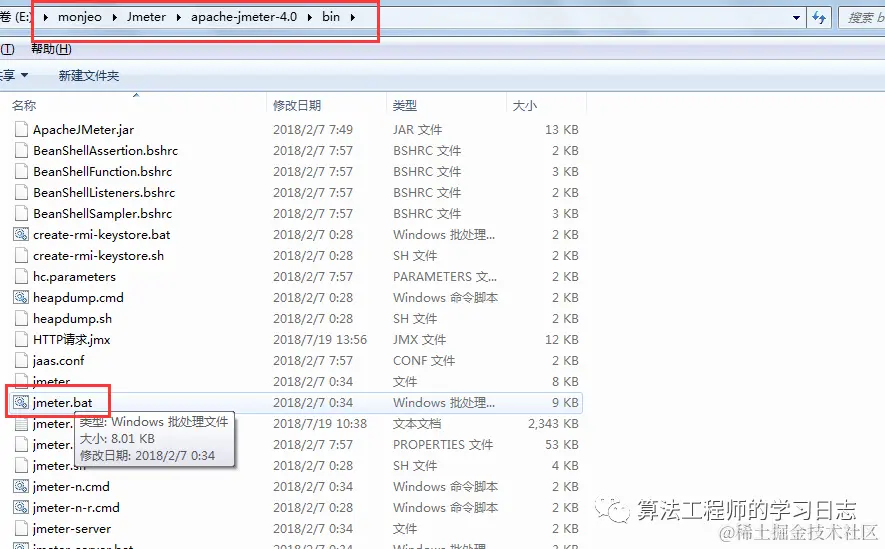Viewport: 885px width, 549px height.
Task: Go to monjeo folder in breadcrumb
Action: (x=80, y=17)
